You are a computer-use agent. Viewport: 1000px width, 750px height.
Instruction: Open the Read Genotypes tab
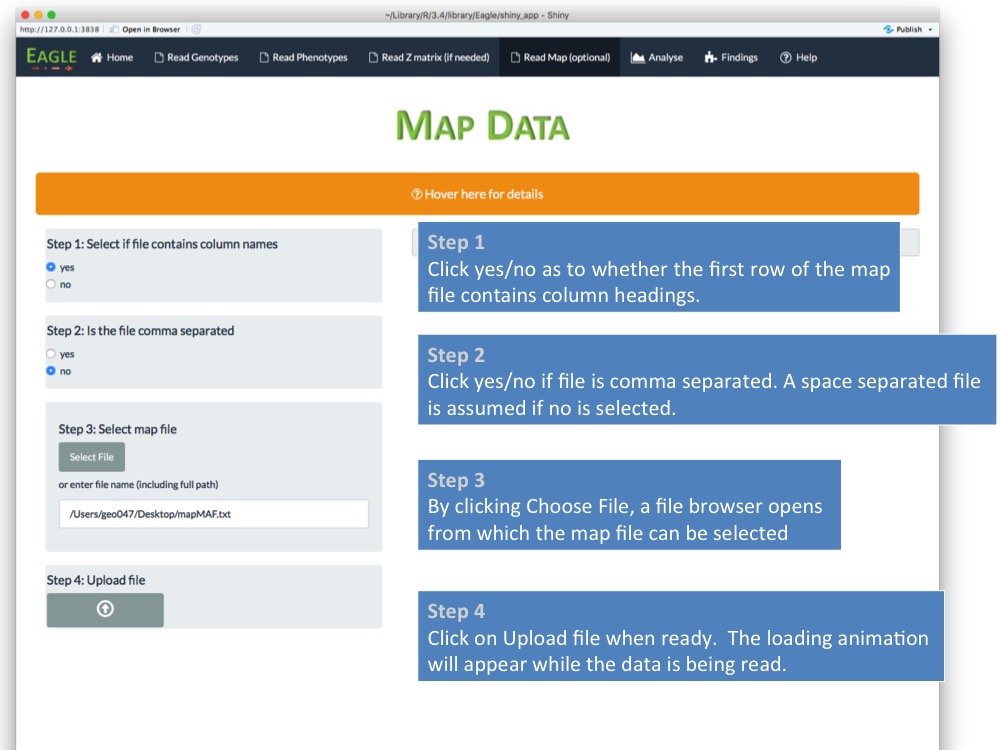click(x=196, y=57)
